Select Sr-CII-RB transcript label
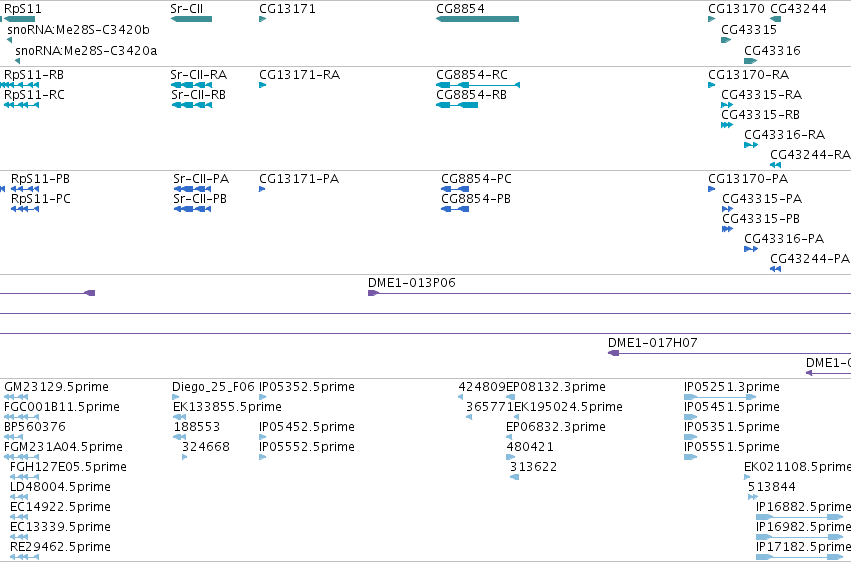This screenshot has height=562, width=851. [x=199, y=95]
